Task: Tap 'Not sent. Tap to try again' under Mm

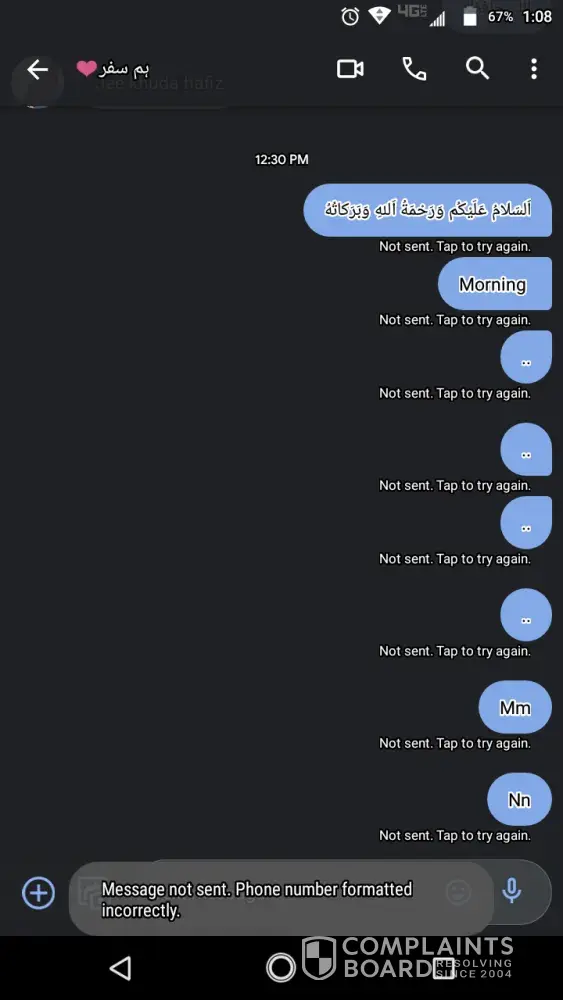Action: [x=455, y=743]
